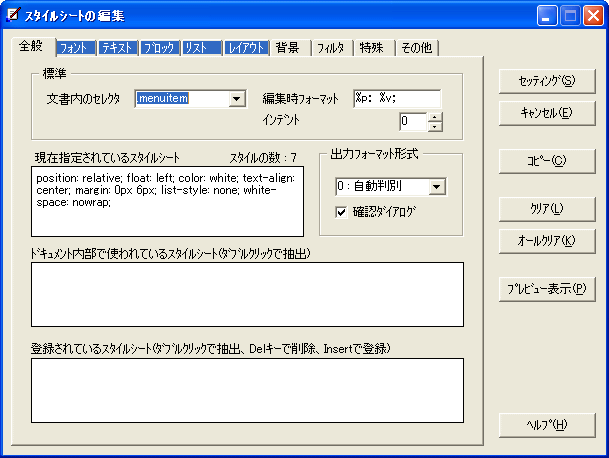This screenshot has height=458, width=609.
Task: Select the ブロック tab
Action: point(160,48)
